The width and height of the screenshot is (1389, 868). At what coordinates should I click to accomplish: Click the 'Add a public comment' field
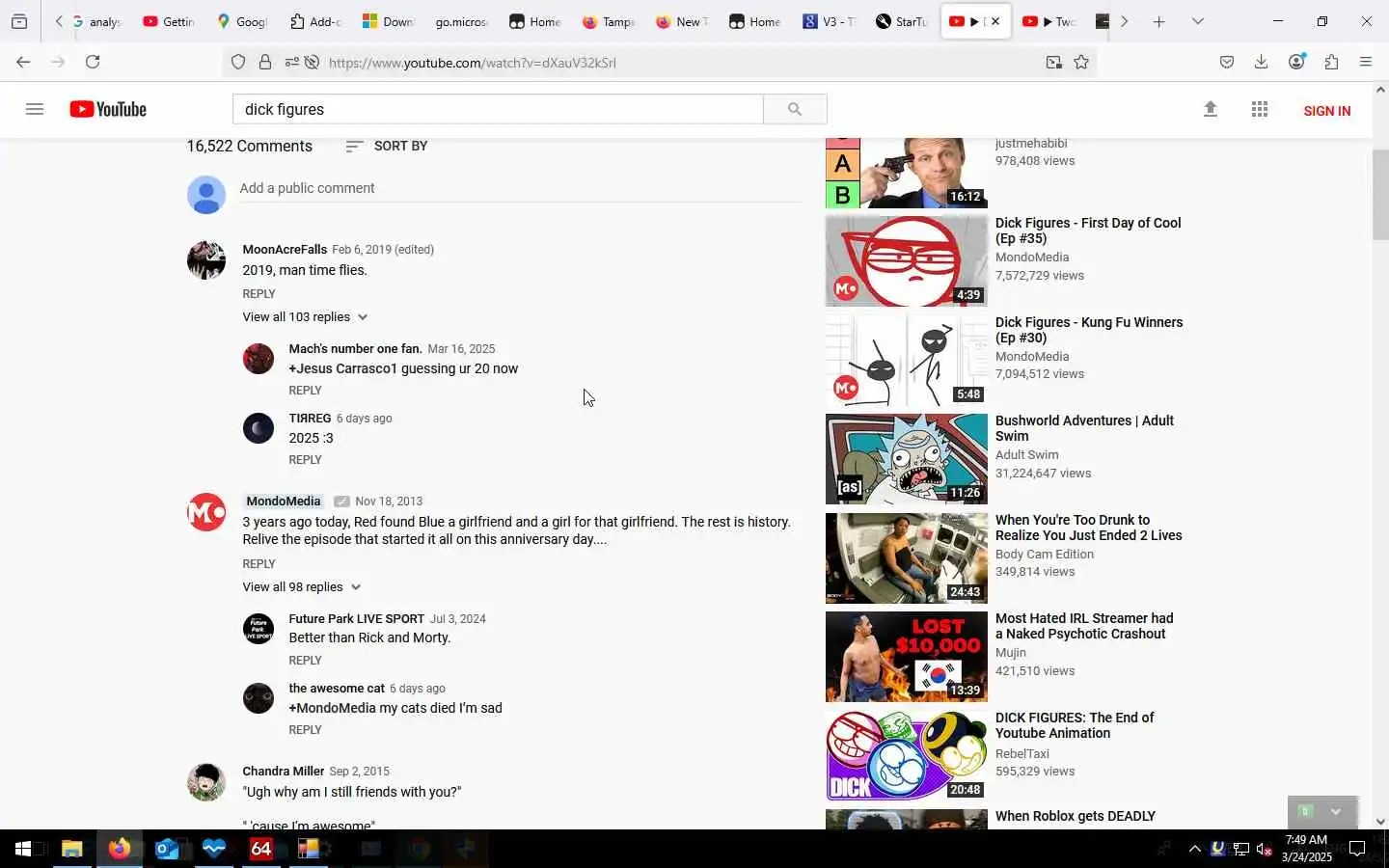coord(521,188)
